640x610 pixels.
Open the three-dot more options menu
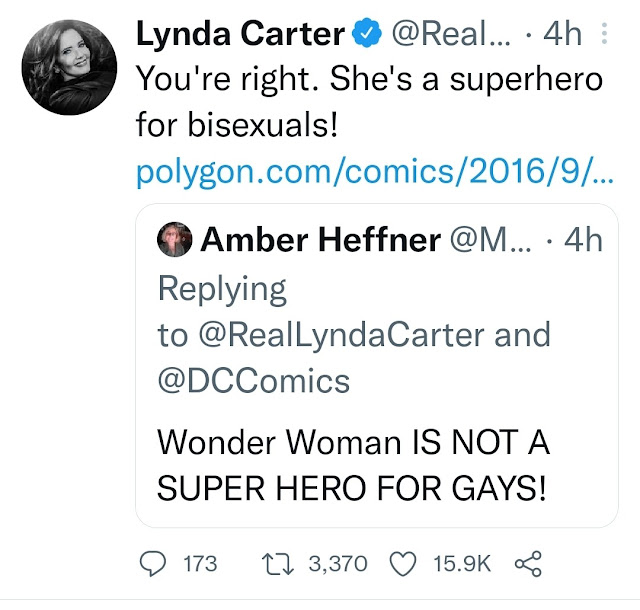click(x=604, y=33)
